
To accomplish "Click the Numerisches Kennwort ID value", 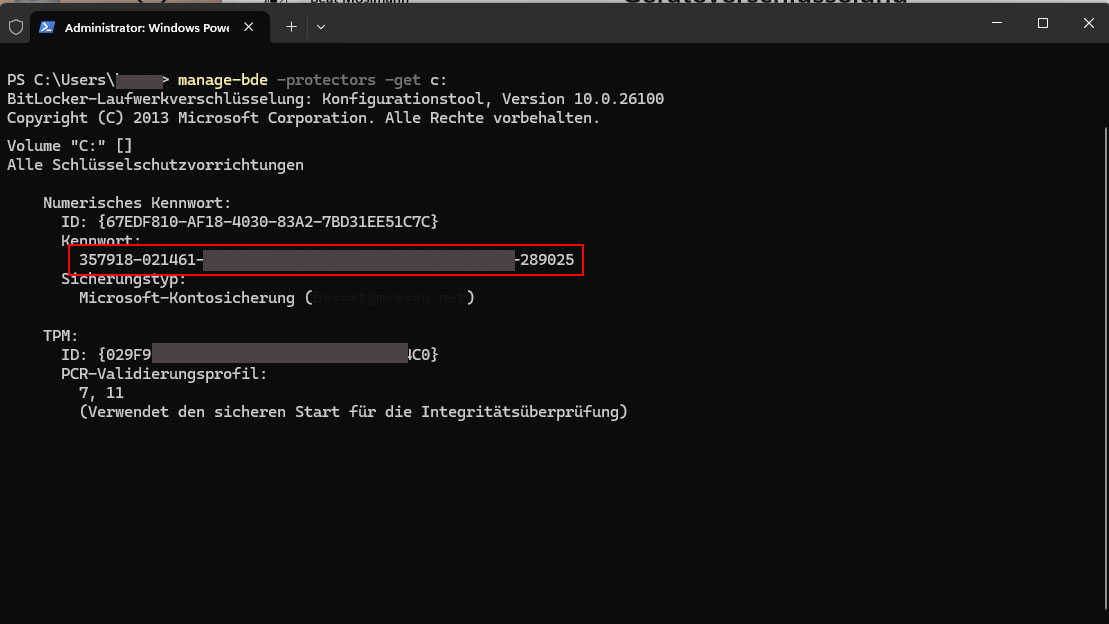I will click(268, 221).
